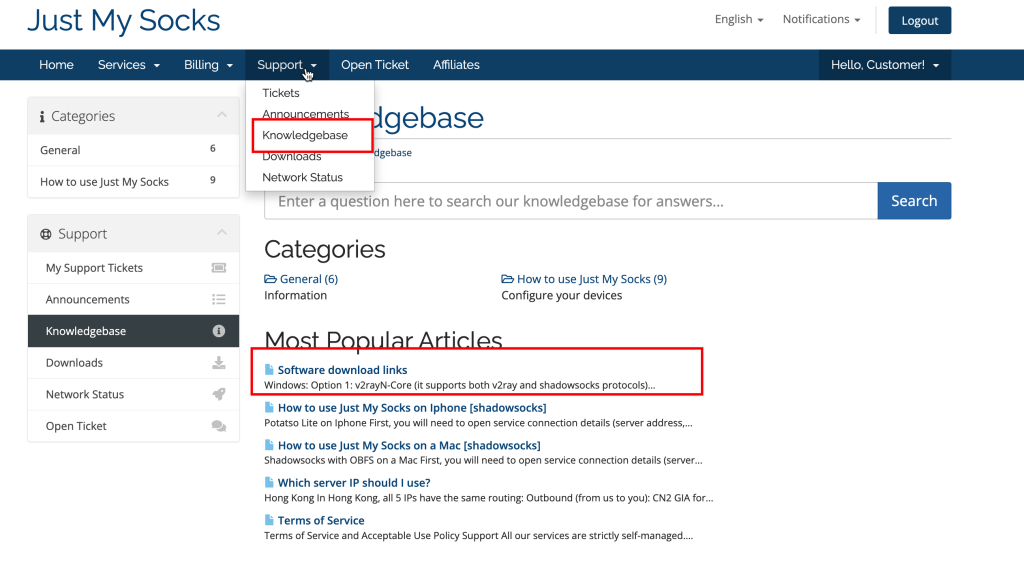The height and width of the screenshot is (563, 1024).
Task: Click document icon beside Terms of Service
Action: [x=269, y=520]
